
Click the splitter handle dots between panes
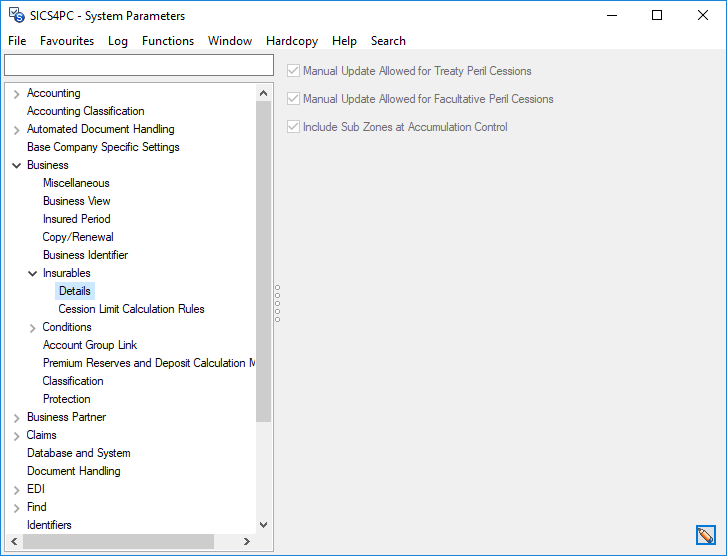[277, 304]
